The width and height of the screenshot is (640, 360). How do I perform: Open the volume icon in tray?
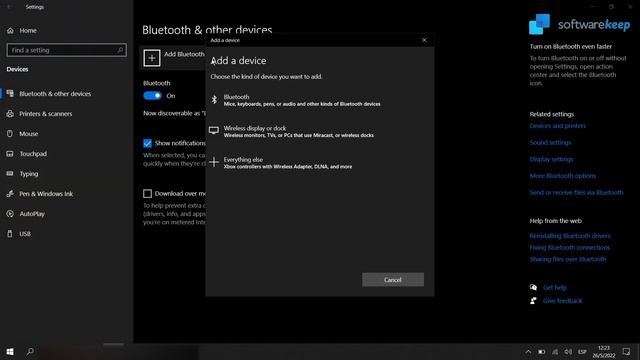568,352
